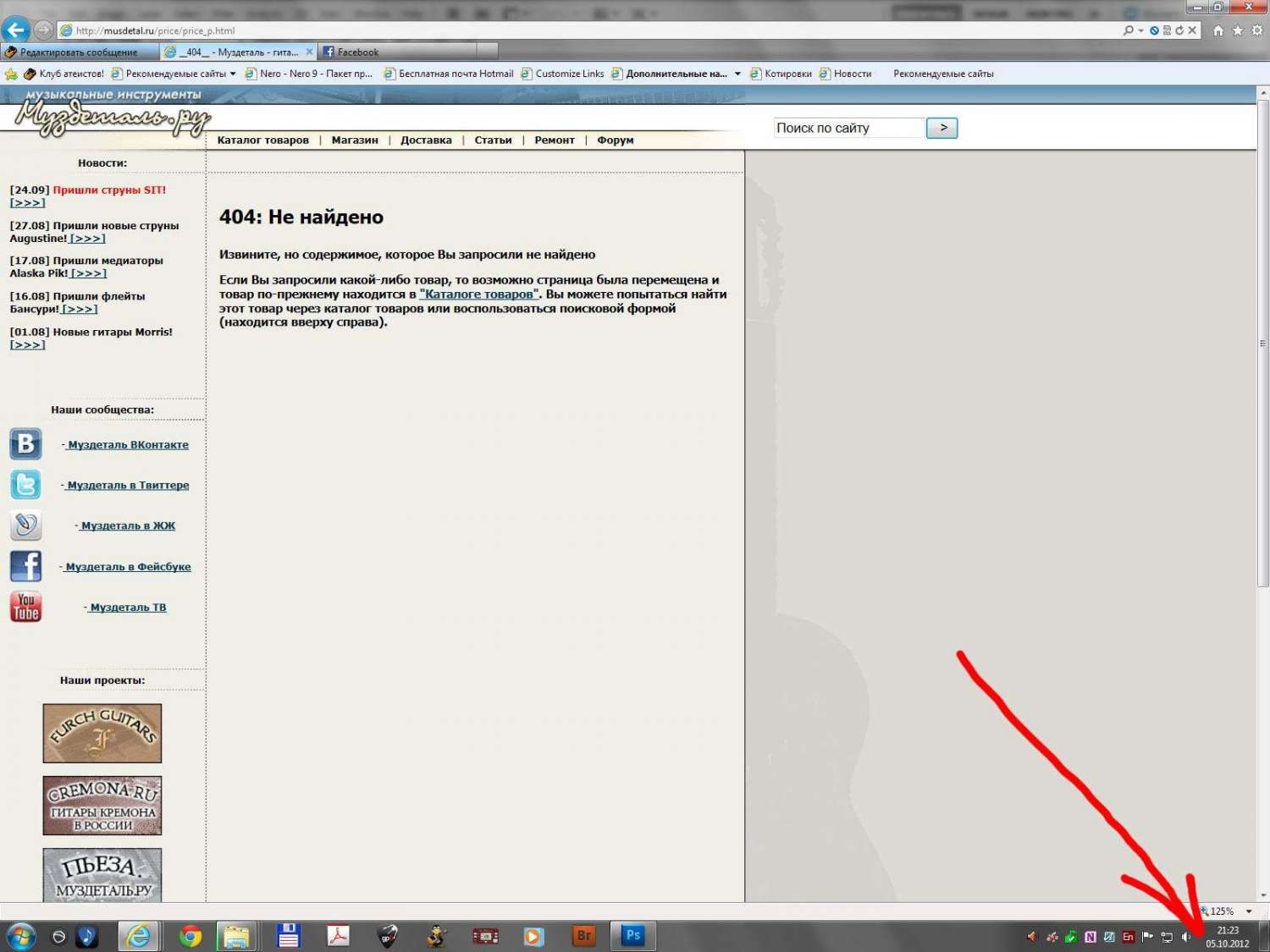Screen dimensions: 1270x952
Task: Open Магазин in the site menu
Action: 355,140
